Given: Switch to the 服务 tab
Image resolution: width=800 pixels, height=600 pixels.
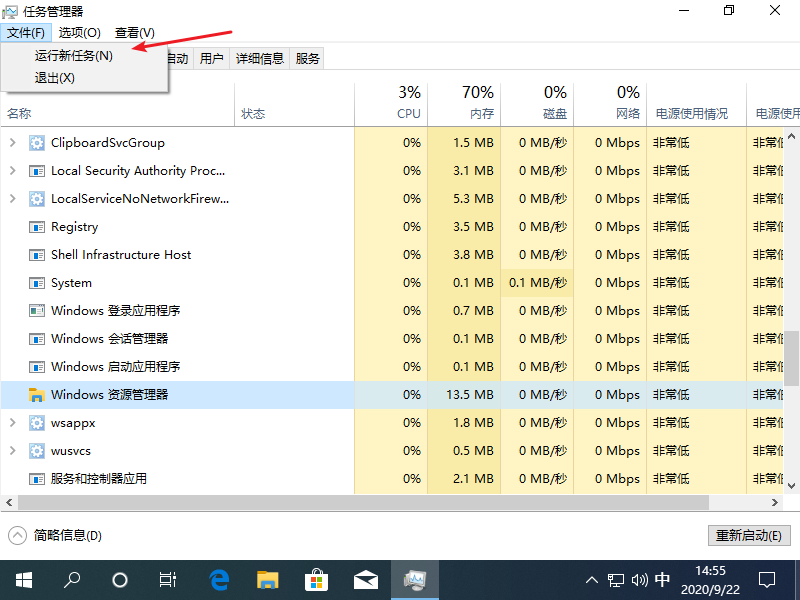Looking at the screenshot, I should click(306, 57).
